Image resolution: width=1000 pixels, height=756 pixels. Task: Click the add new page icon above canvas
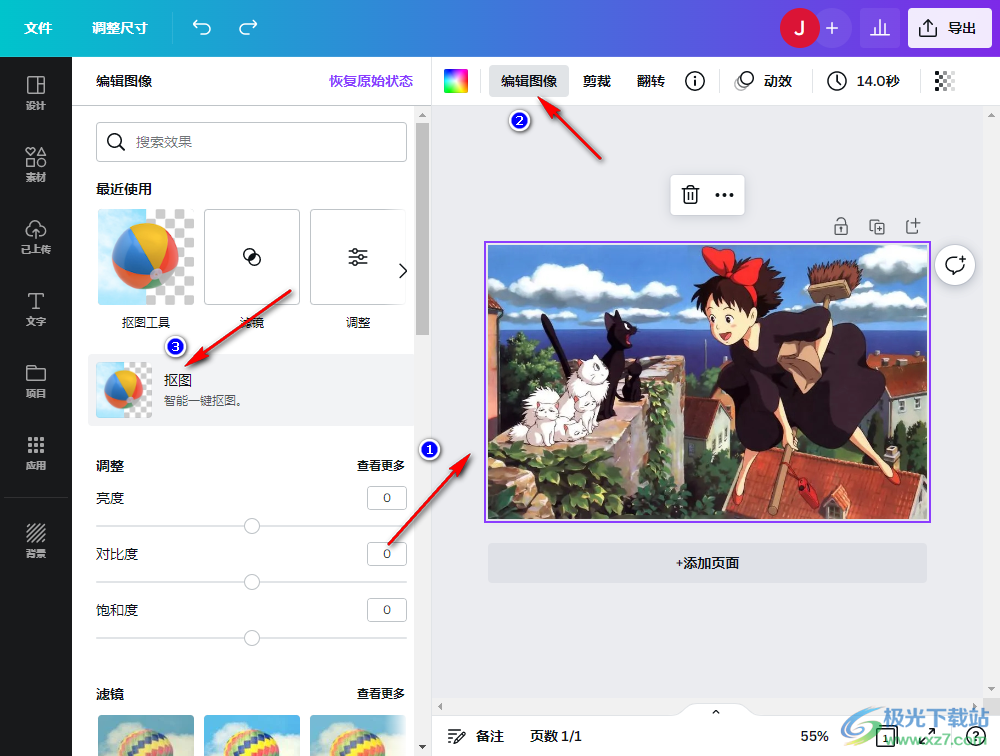click(x=913, y=226)
